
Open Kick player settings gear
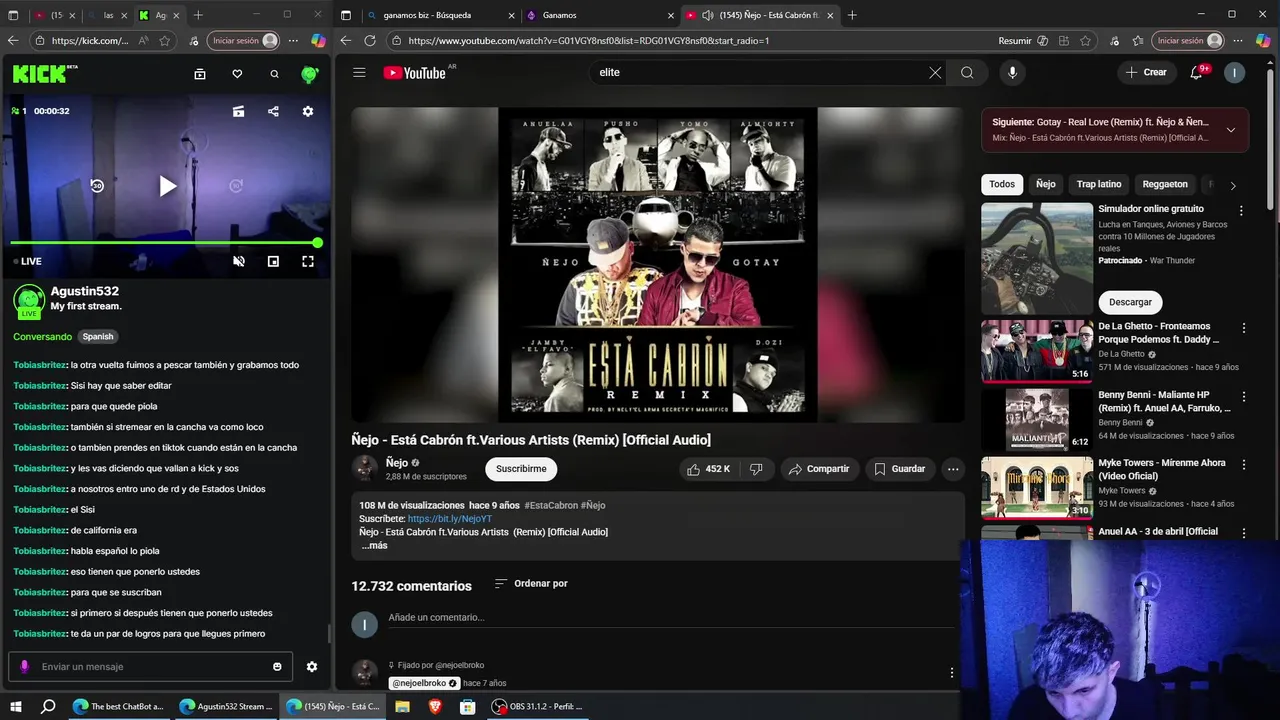[308, 111]
